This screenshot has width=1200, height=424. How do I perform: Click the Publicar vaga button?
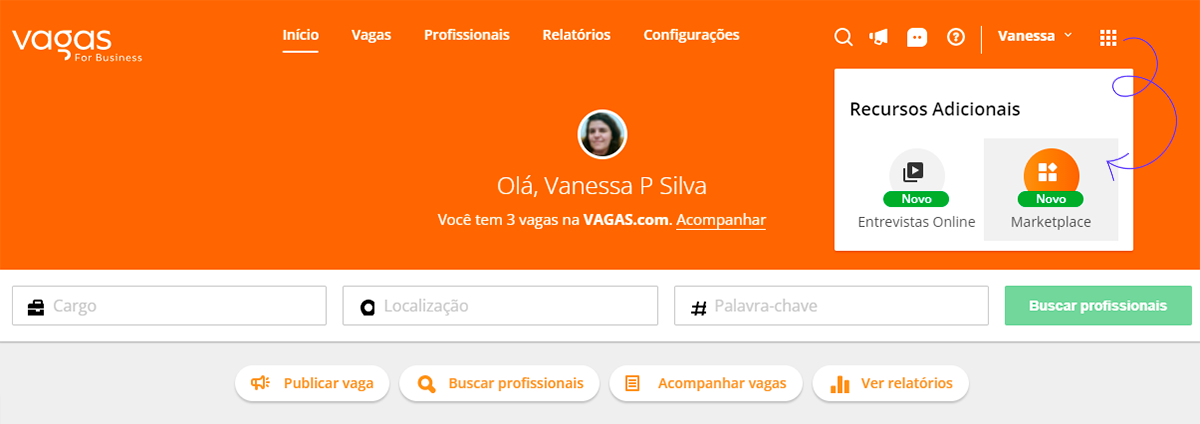(x=312, y=383)
